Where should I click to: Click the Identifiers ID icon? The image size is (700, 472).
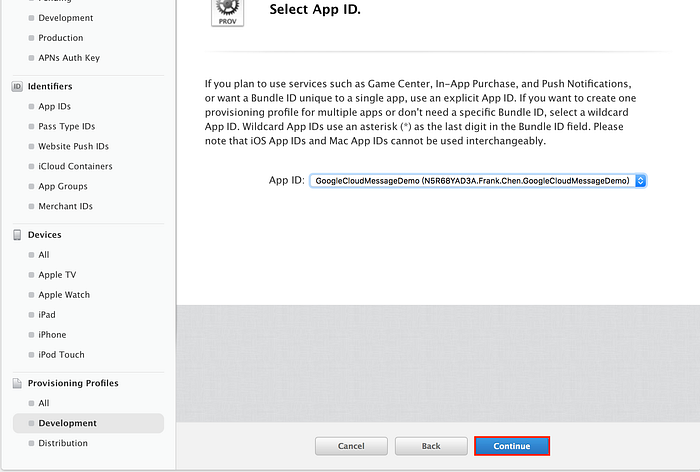(17, 86)
